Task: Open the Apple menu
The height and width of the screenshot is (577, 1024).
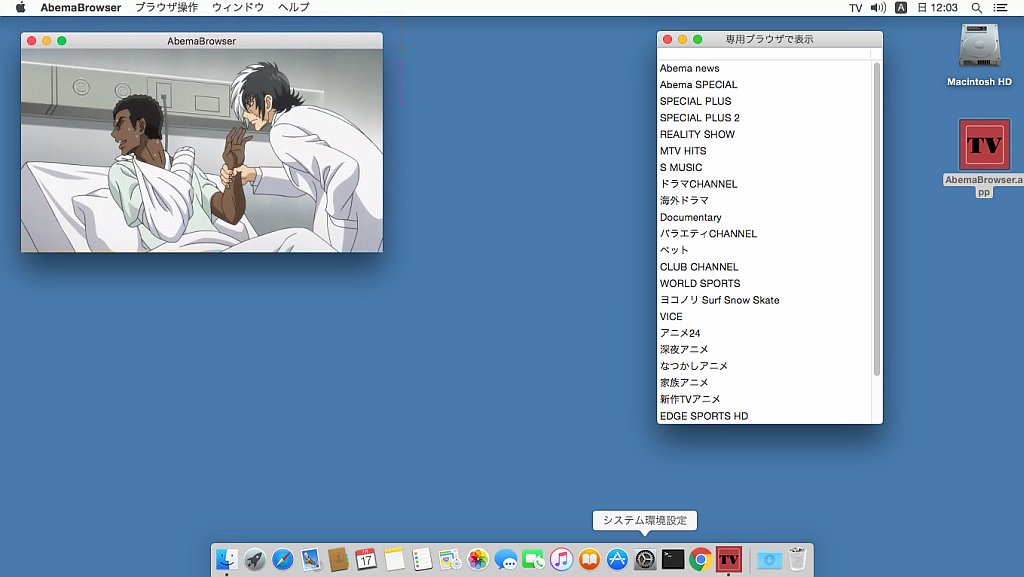Action: pyautogui.click(x=20, y=8)
